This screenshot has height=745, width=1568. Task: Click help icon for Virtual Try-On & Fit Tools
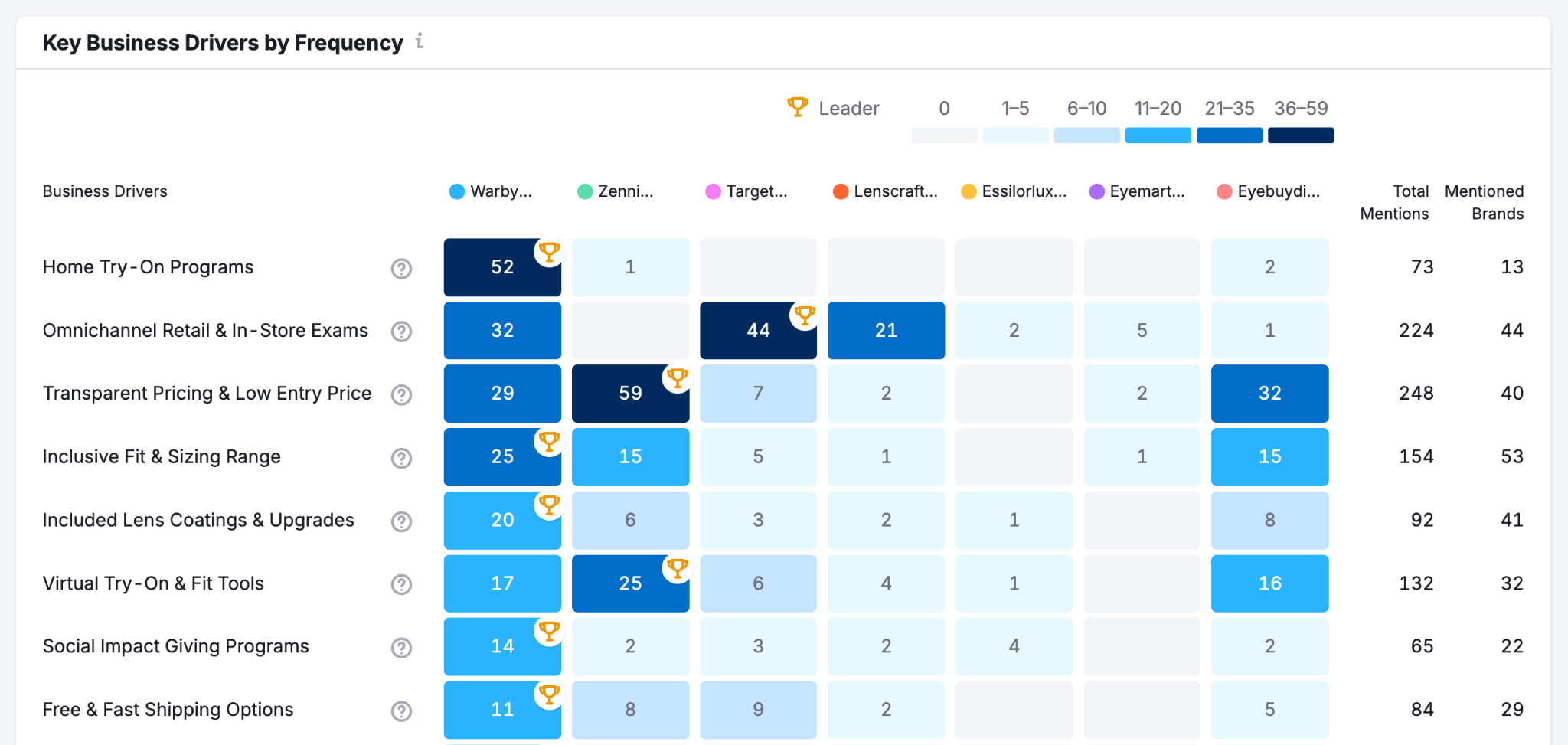click(x=401, y=585)
